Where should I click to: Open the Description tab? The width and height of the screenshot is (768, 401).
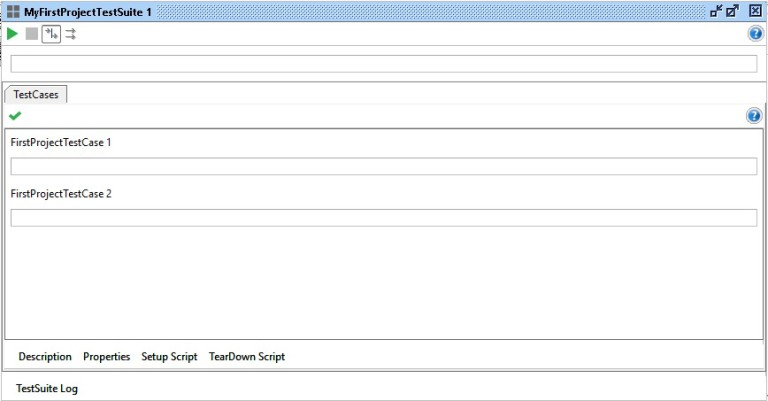45,356
